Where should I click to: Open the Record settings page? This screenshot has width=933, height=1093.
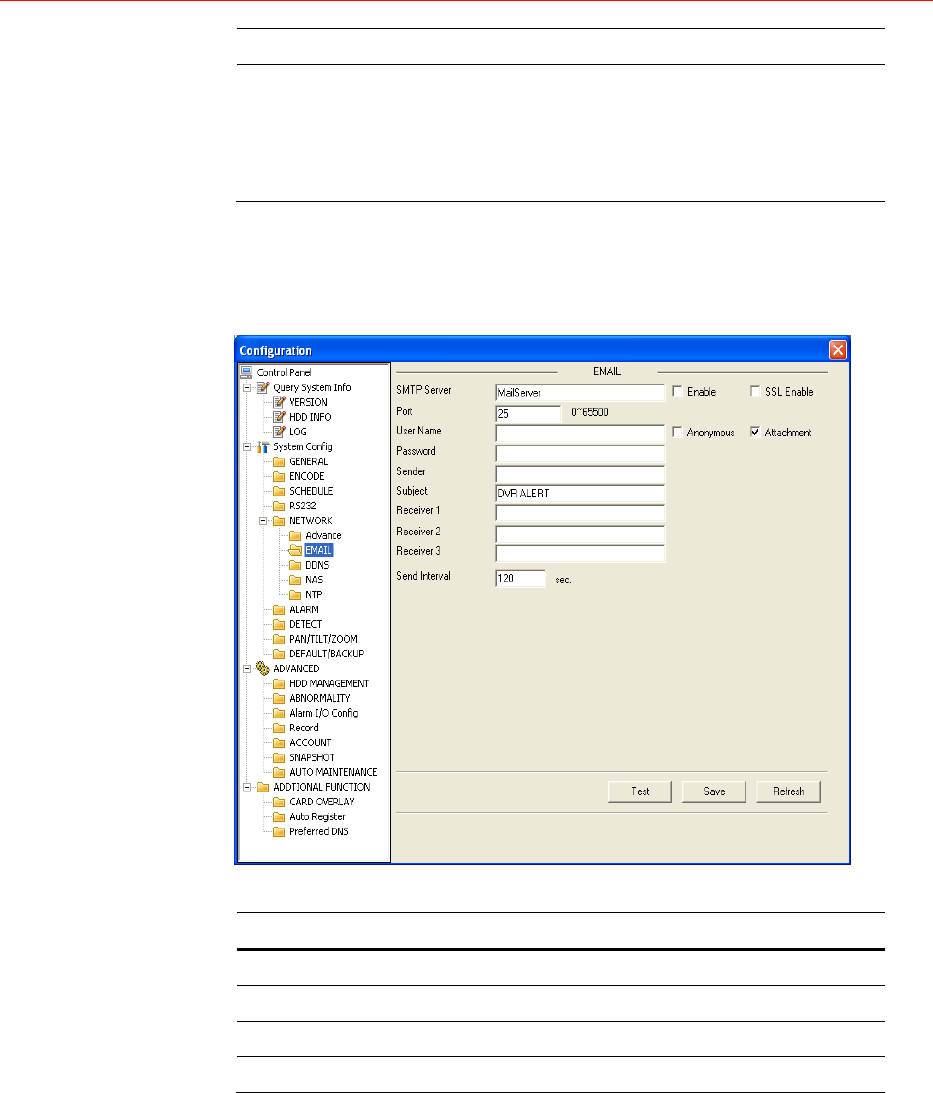303,728
